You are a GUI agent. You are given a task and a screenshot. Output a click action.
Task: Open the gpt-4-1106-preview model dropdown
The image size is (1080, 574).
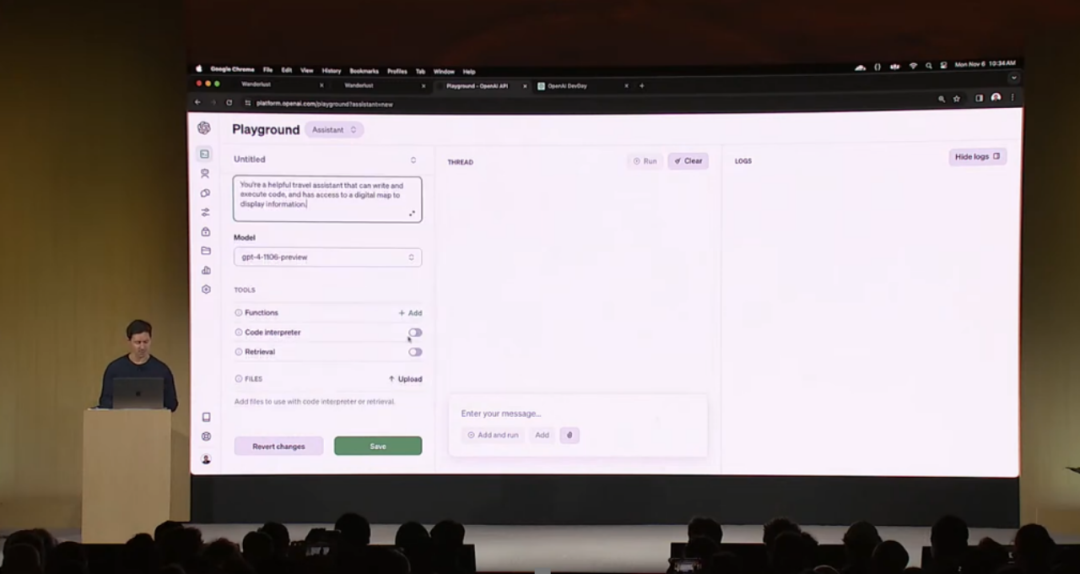327,257
